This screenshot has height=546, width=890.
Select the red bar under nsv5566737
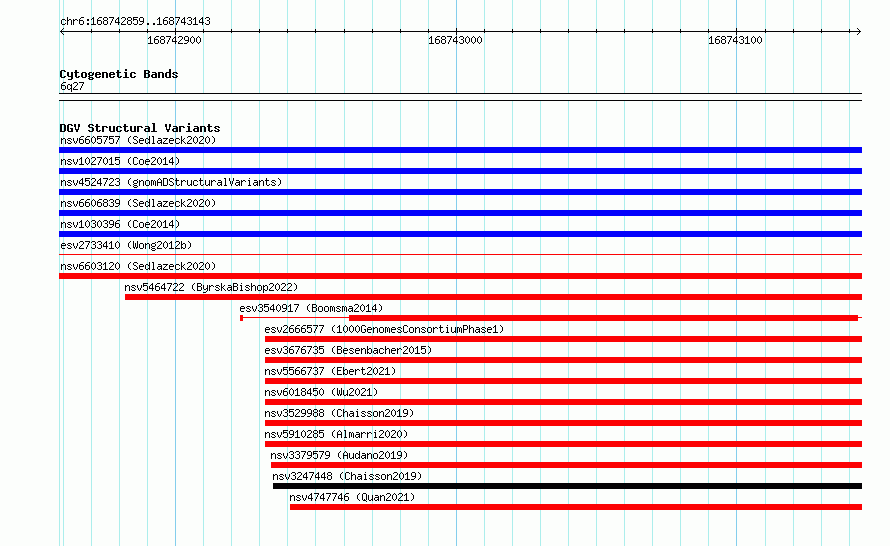point(563,381)
